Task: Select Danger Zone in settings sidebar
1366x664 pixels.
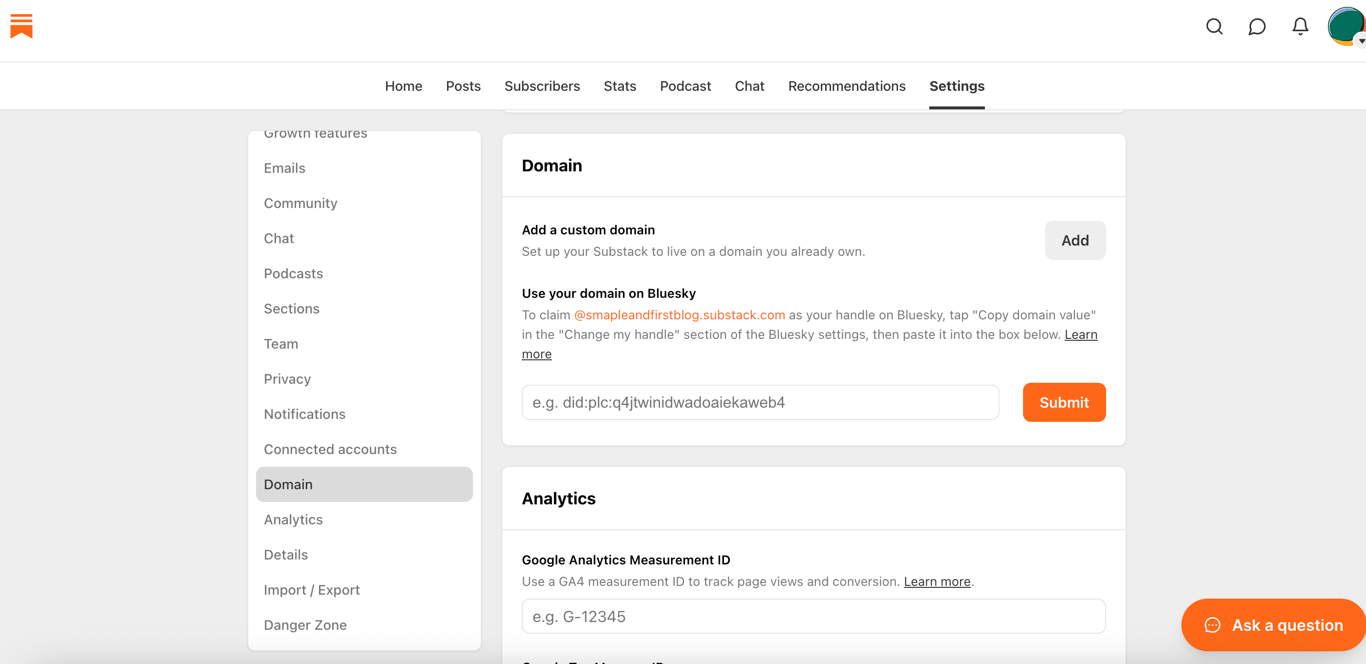Action: 305,625
